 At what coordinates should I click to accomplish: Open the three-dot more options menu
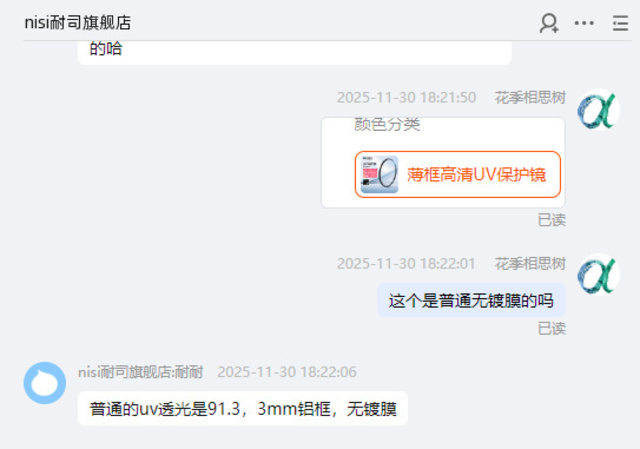coord(584,23)
